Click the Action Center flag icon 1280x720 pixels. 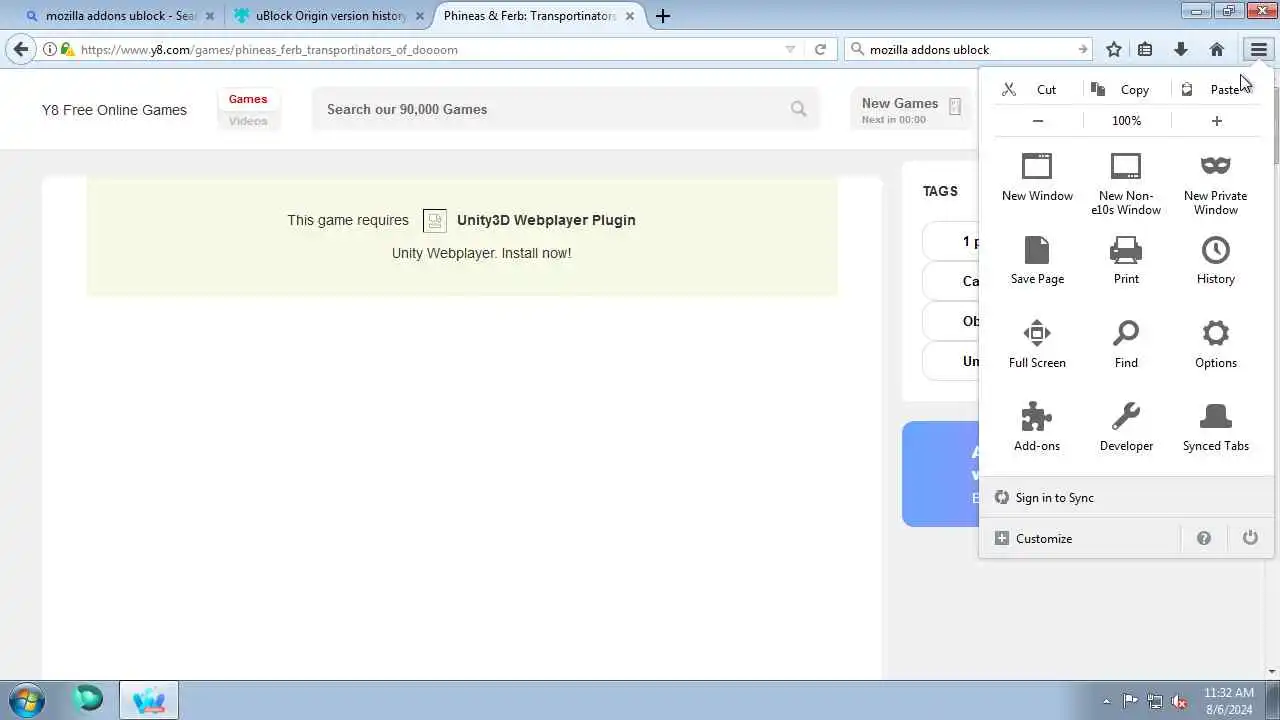click(x=1130, y=701)
